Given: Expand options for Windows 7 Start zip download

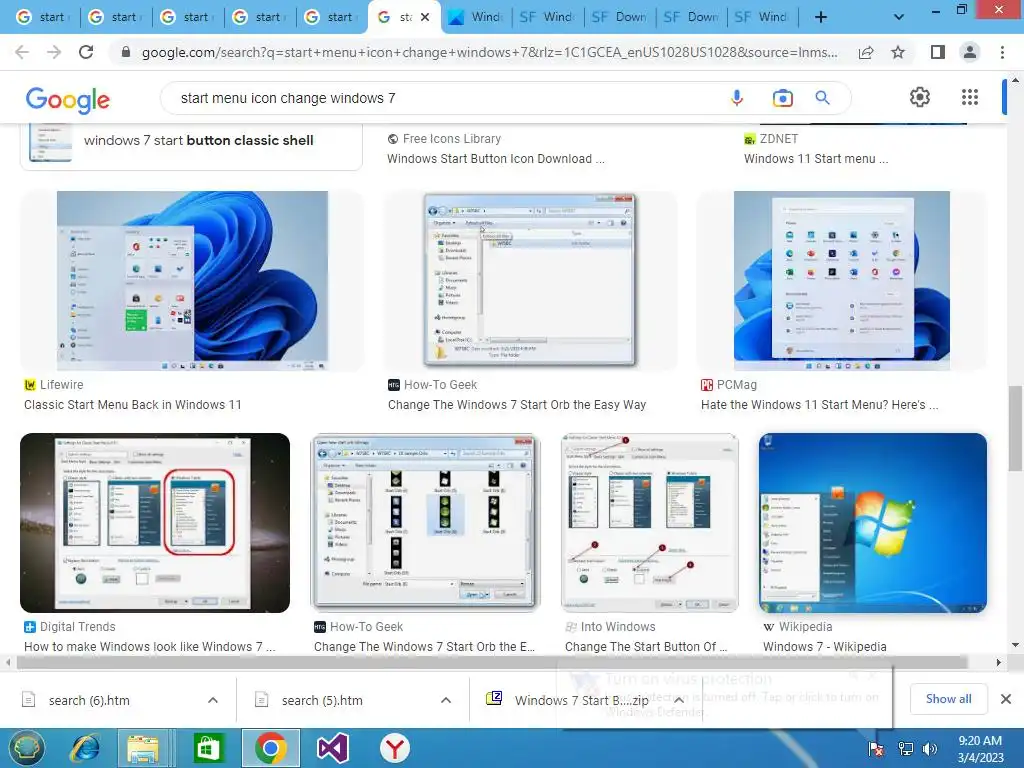Looking at the screenshot, I should point(679,700).
